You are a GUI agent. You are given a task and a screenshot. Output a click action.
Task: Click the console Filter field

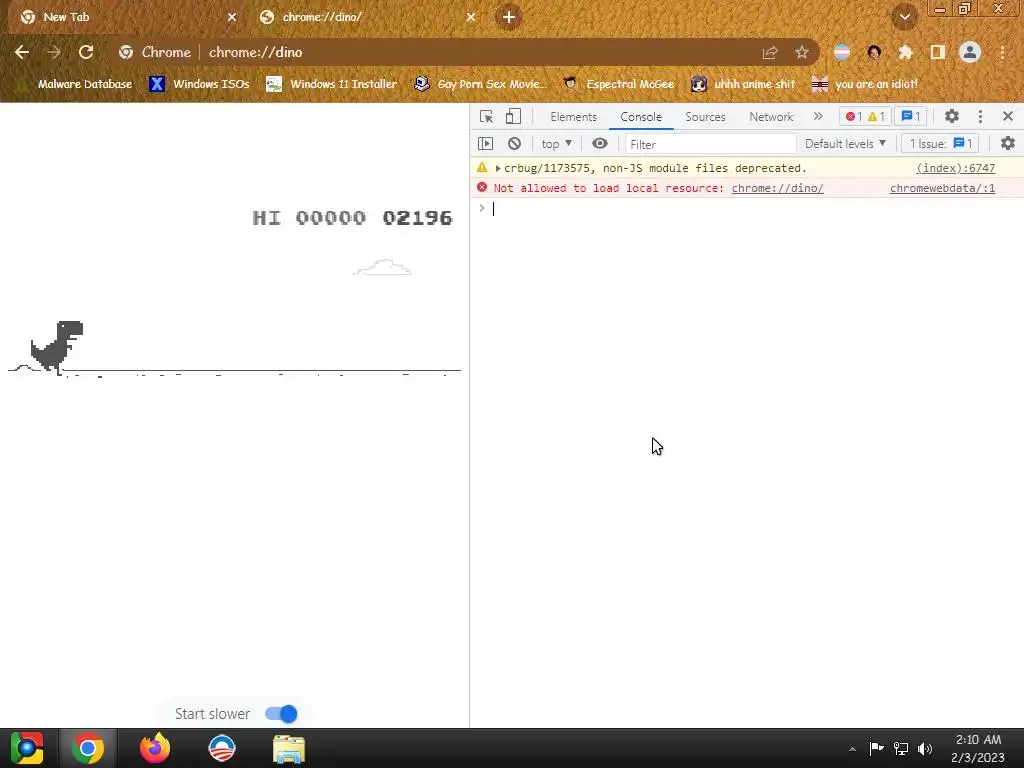click(x=710, y=144)
